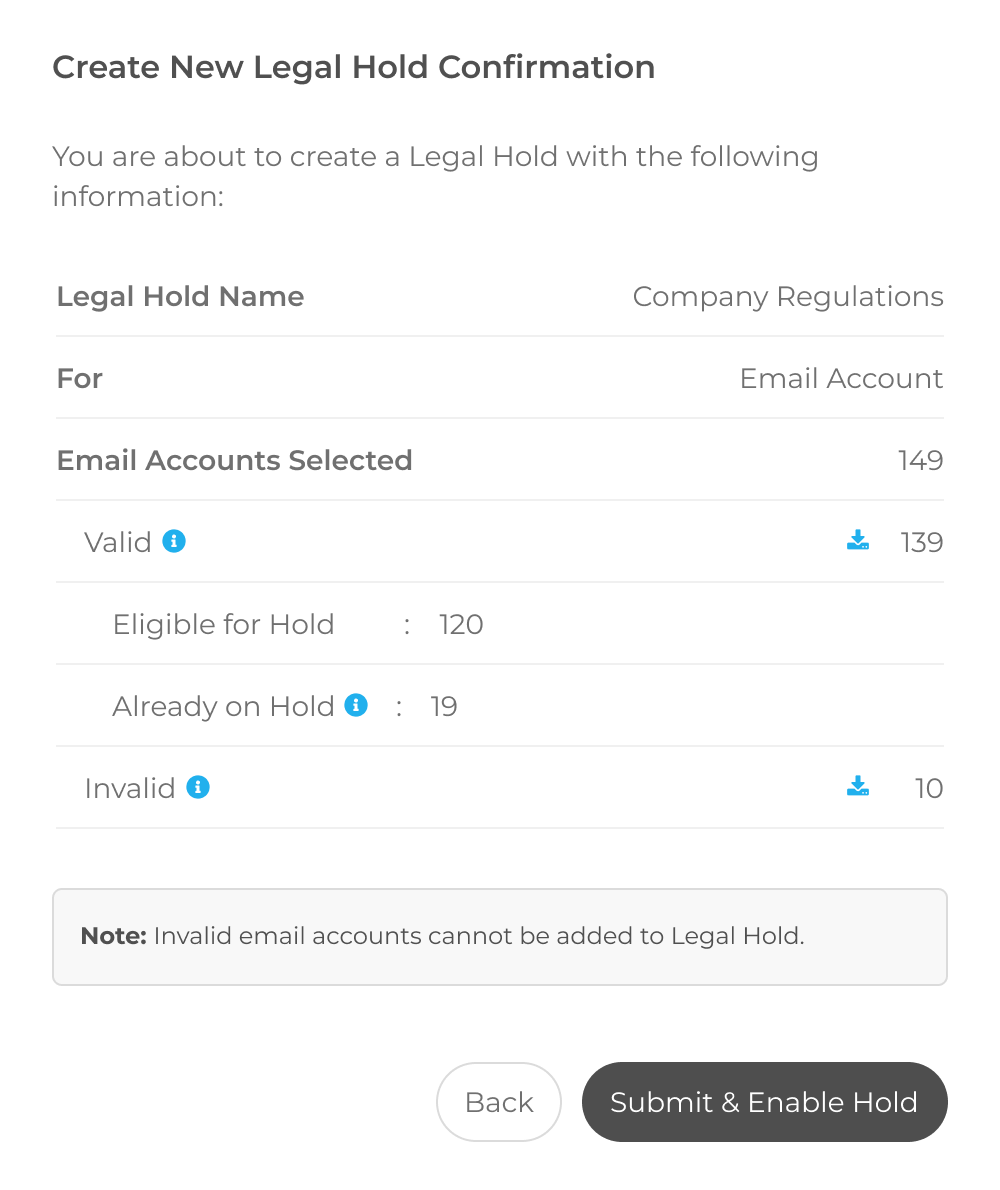Click the Legal Hold Name label

click(181, 297)
